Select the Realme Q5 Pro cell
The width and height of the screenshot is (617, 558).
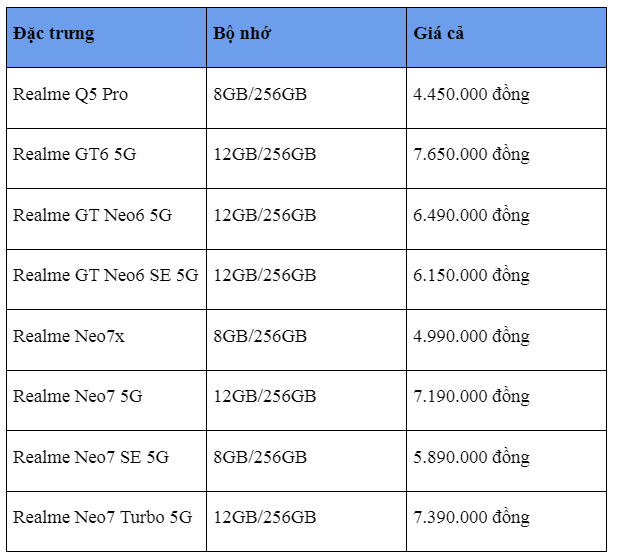click(x=70, y=95)
